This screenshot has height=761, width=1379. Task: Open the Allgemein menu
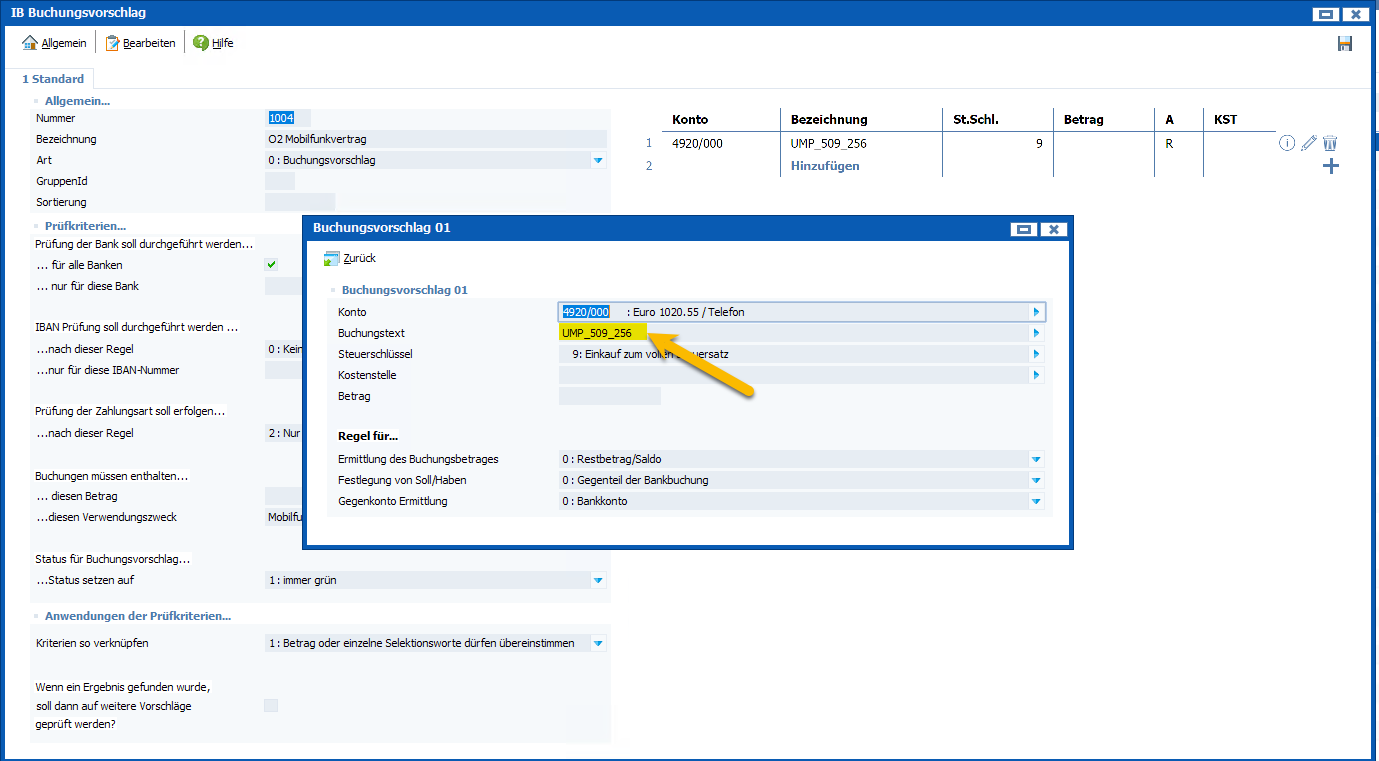coord(54,43)
